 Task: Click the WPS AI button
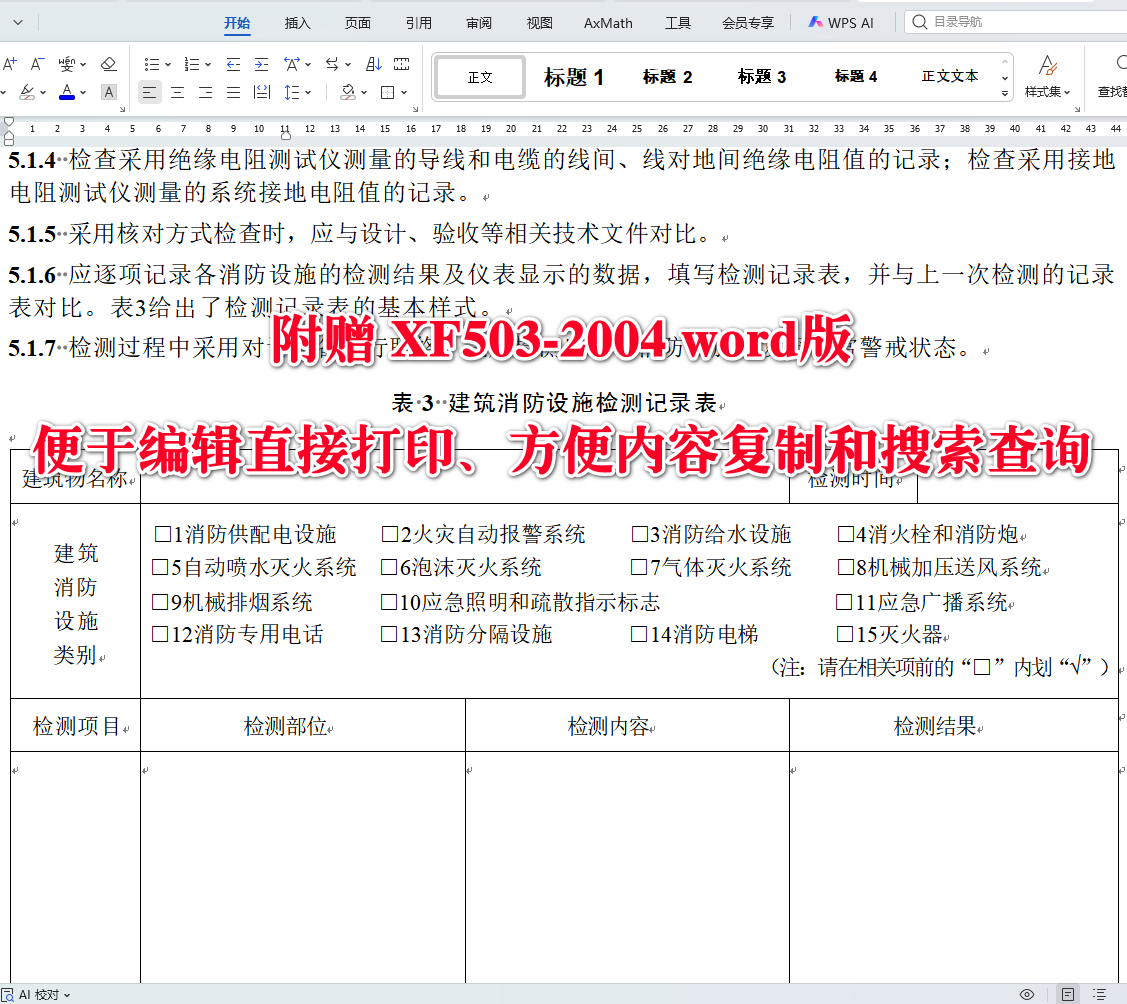tap(842, 22)
